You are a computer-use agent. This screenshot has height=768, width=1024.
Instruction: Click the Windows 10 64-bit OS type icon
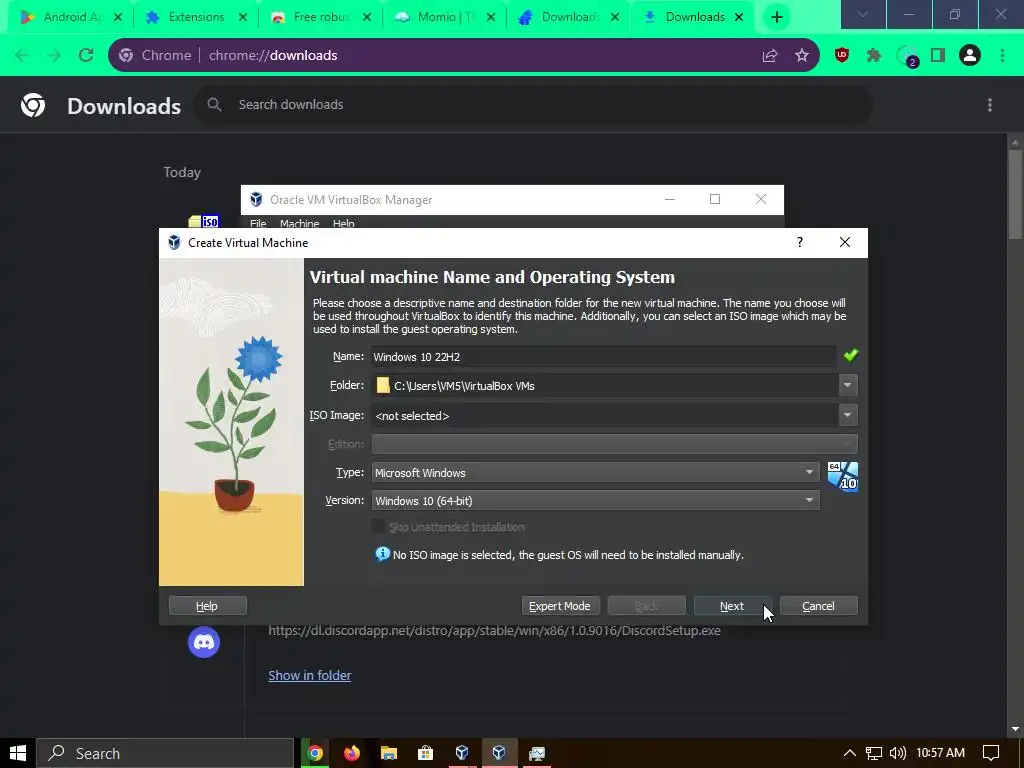(x=842, y=477)
